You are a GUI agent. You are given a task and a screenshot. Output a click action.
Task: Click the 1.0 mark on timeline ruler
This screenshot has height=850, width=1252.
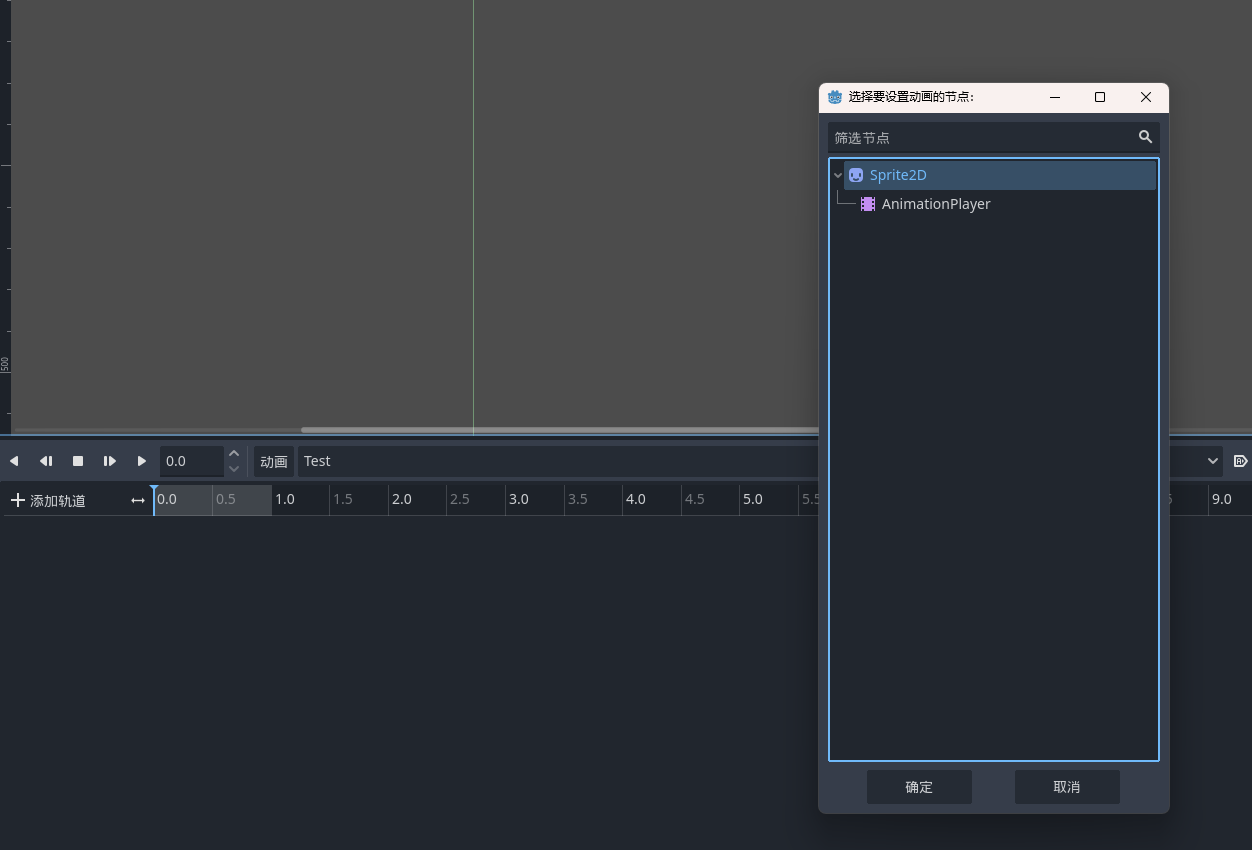click(x=285, y=499)
